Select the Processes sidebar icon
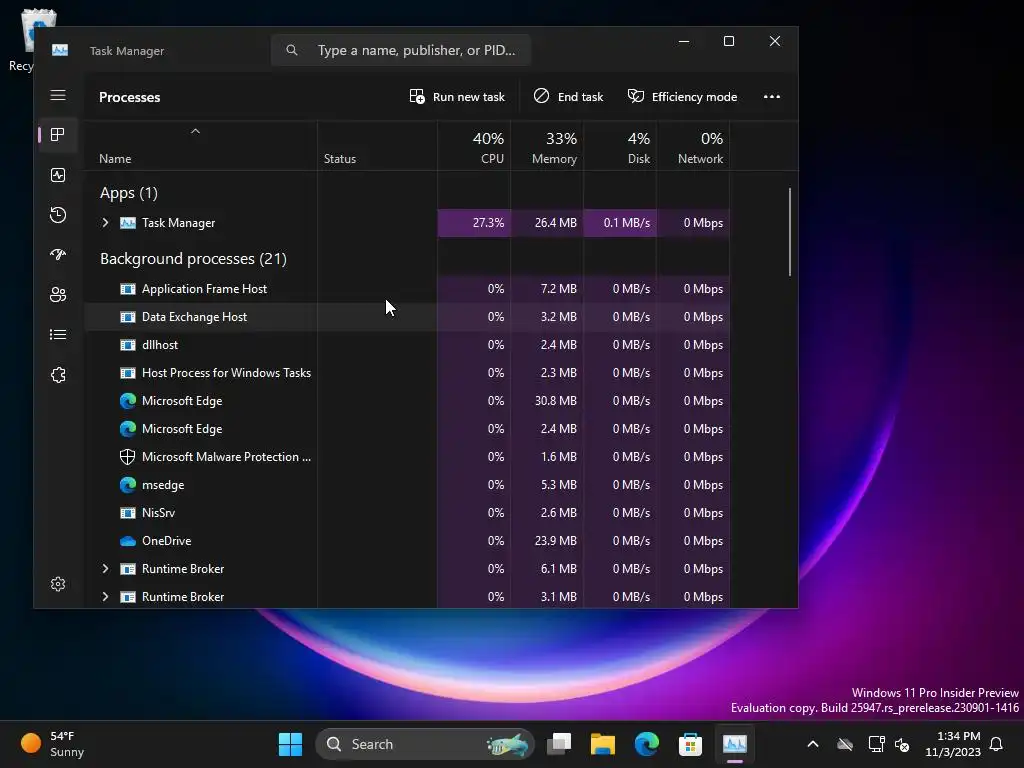 (58, 135)
